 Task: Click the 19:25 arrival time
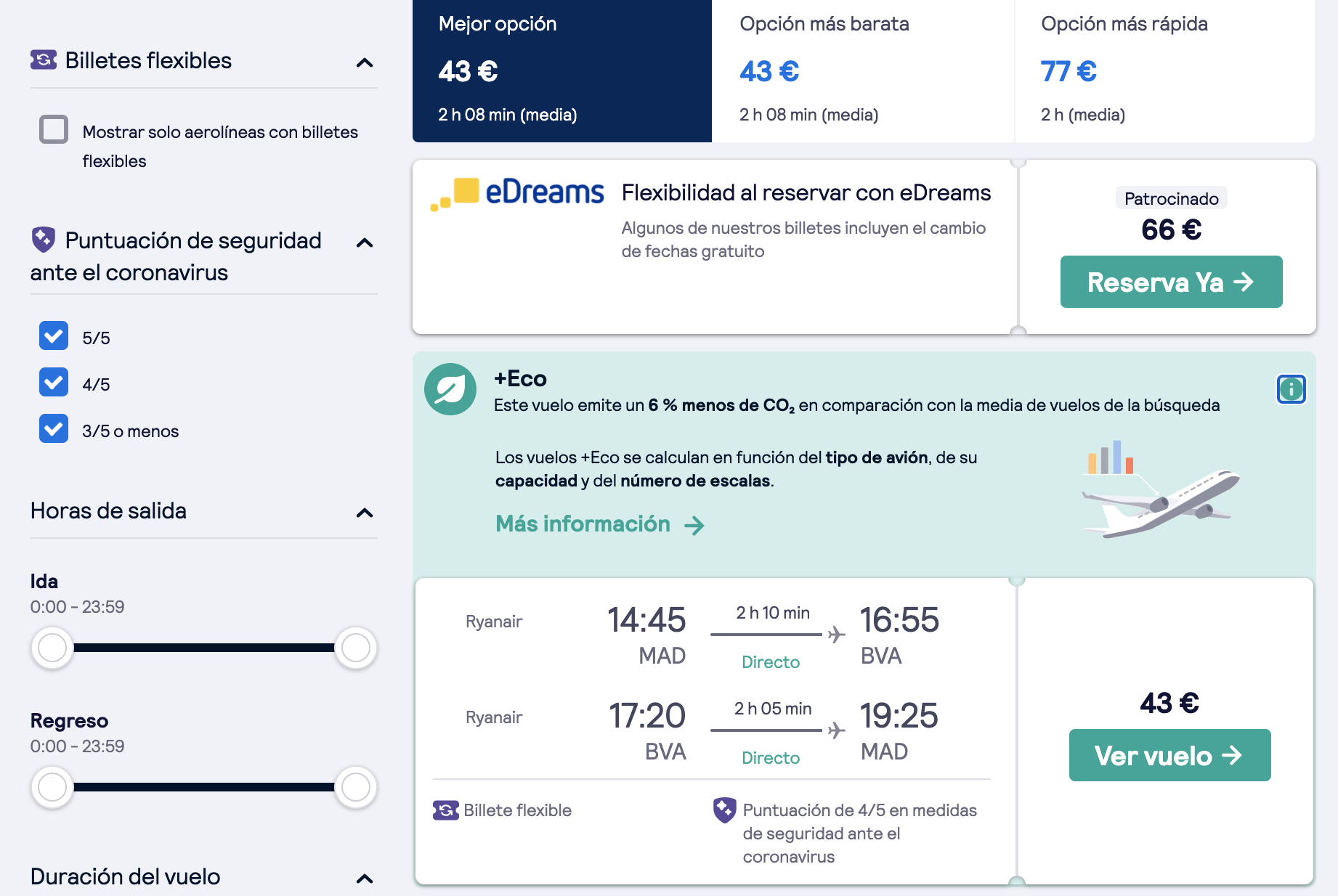pos(899,716)
